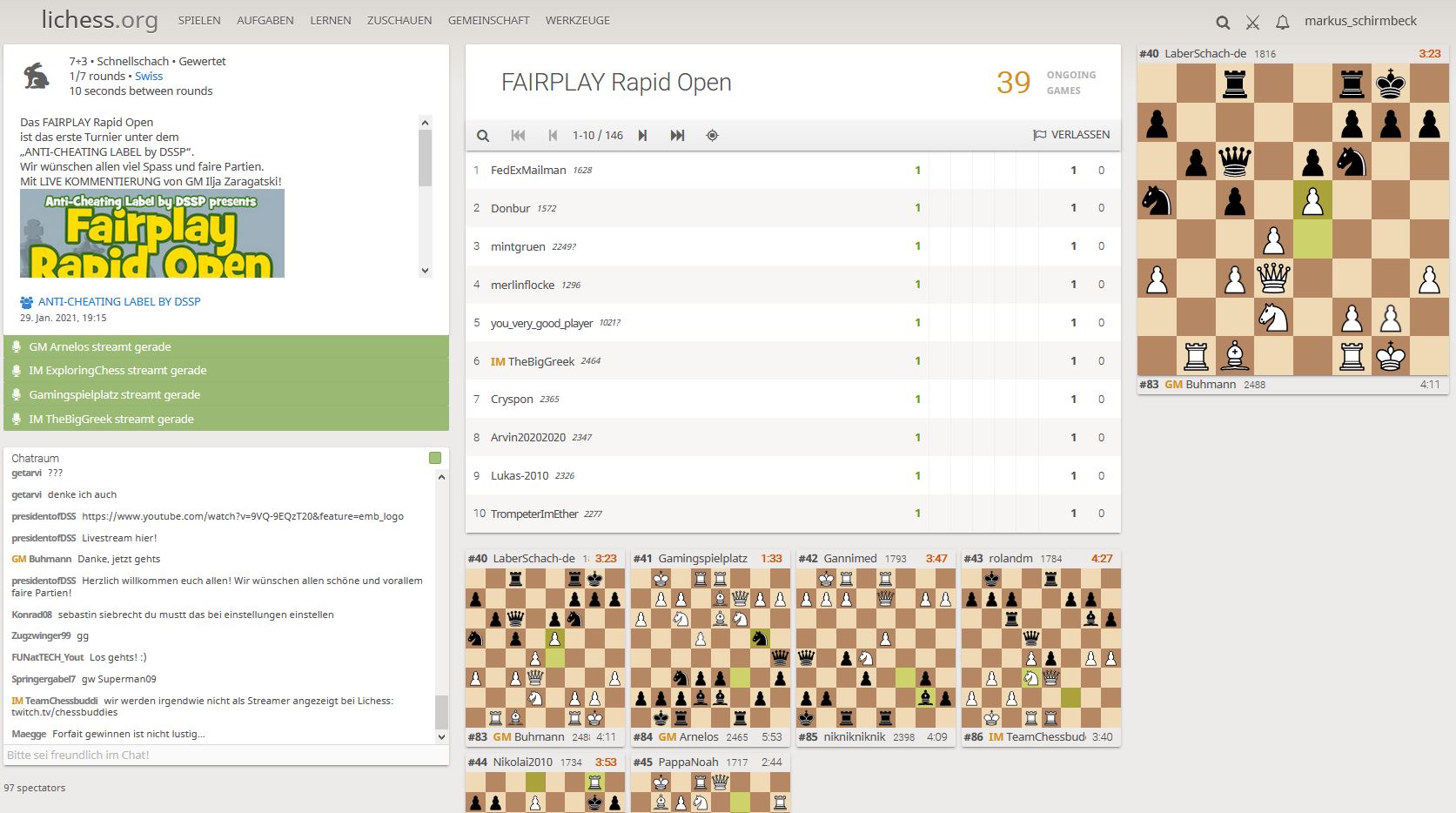Click GM Buhmann name in chat
This screenshot has height=813, width=1456.
click(42, 559)
